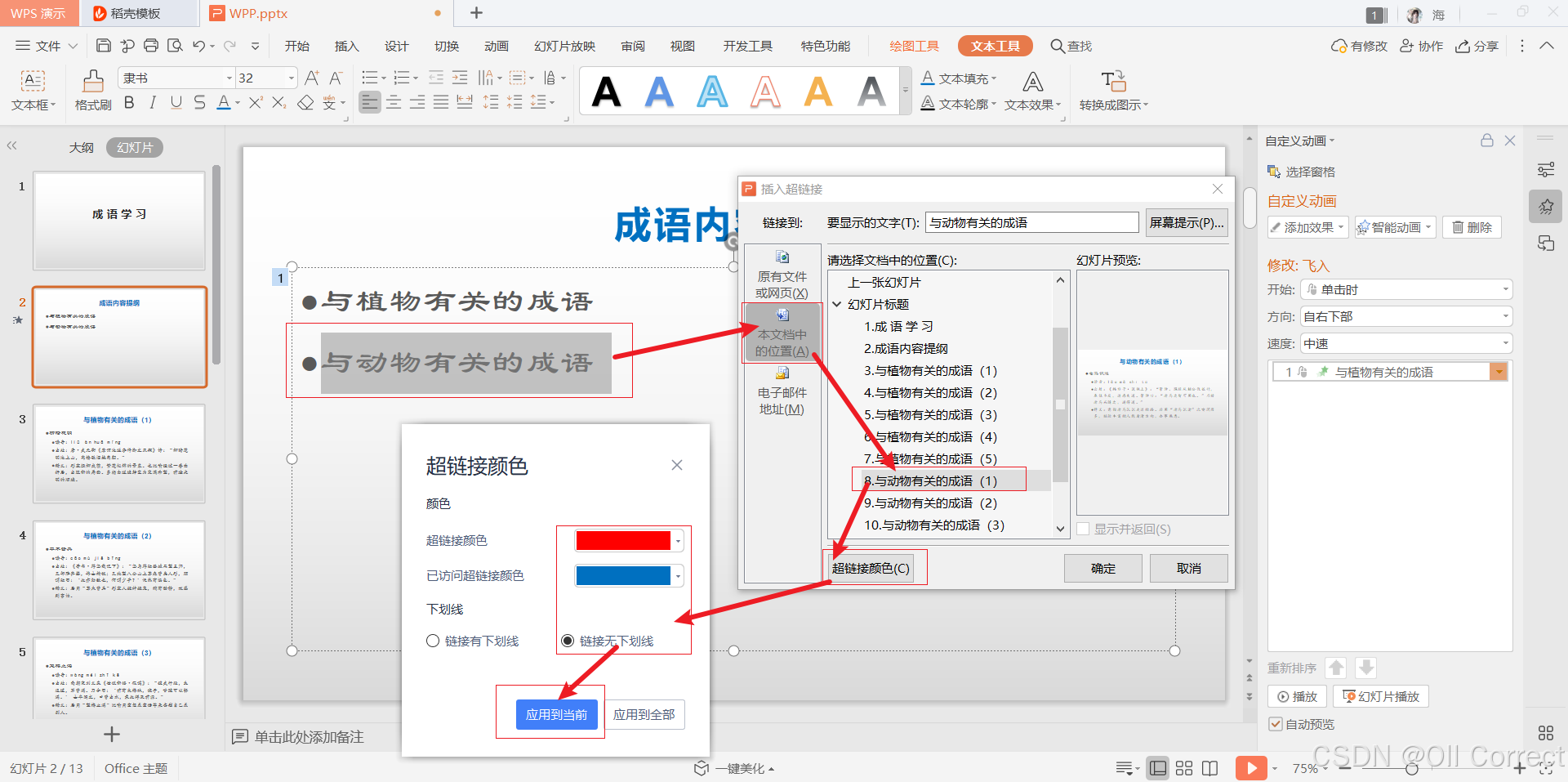Select 'Link without underline' (链接无下划线) radio

click(568, 641)
